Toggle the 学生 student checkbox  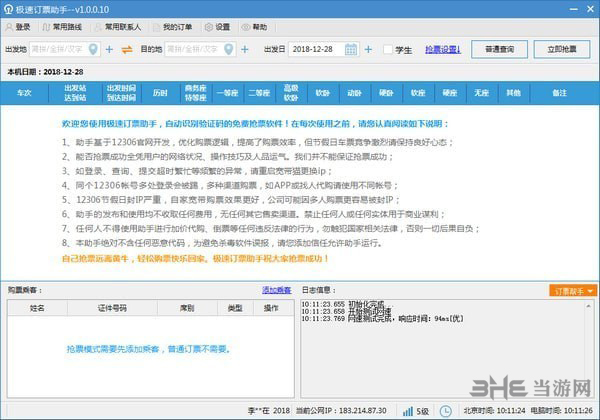pyautogui.click(x=388, y=50)
